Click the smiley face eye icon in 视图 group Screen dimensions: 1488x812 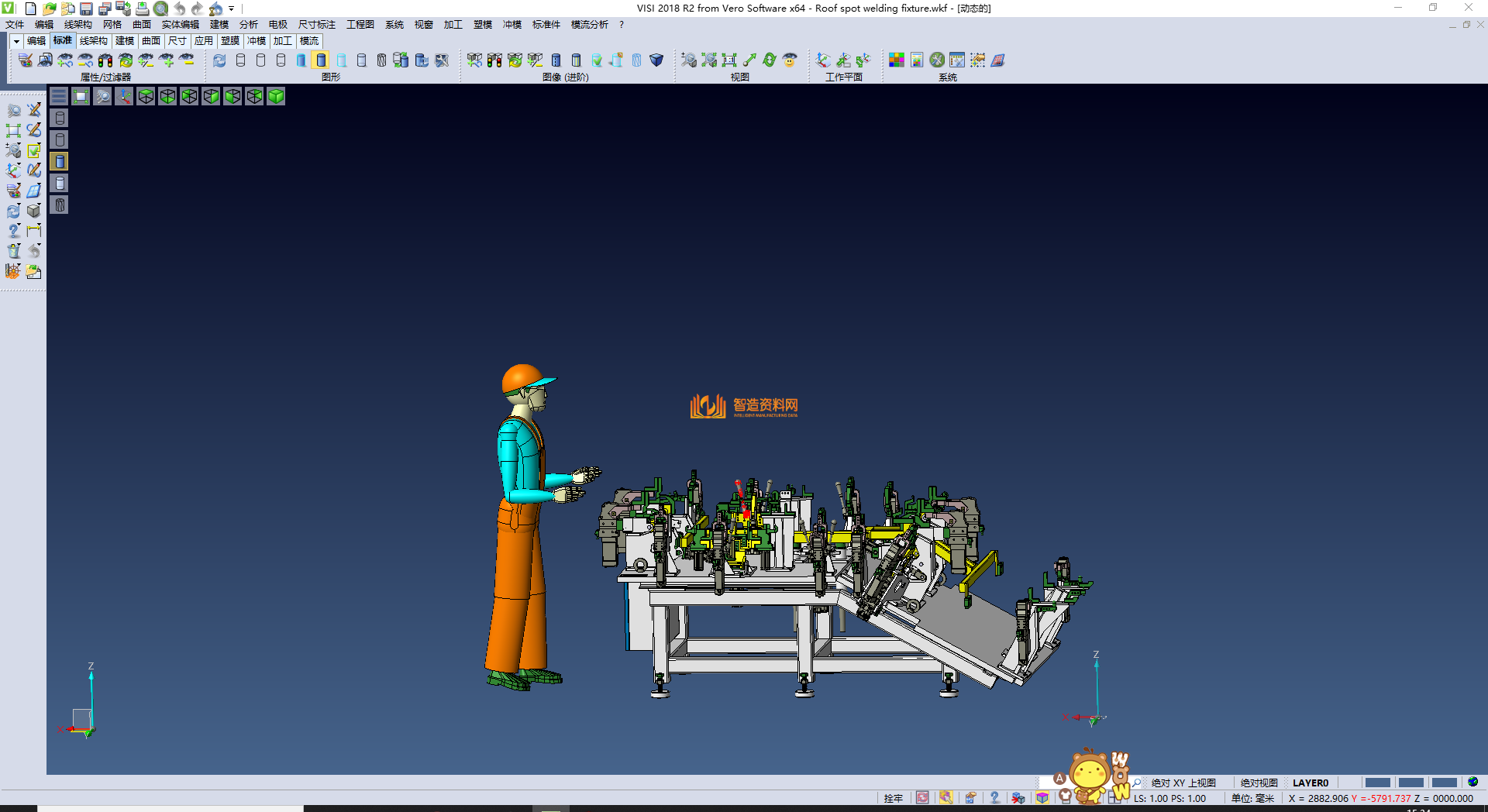[x=790, y=60]
